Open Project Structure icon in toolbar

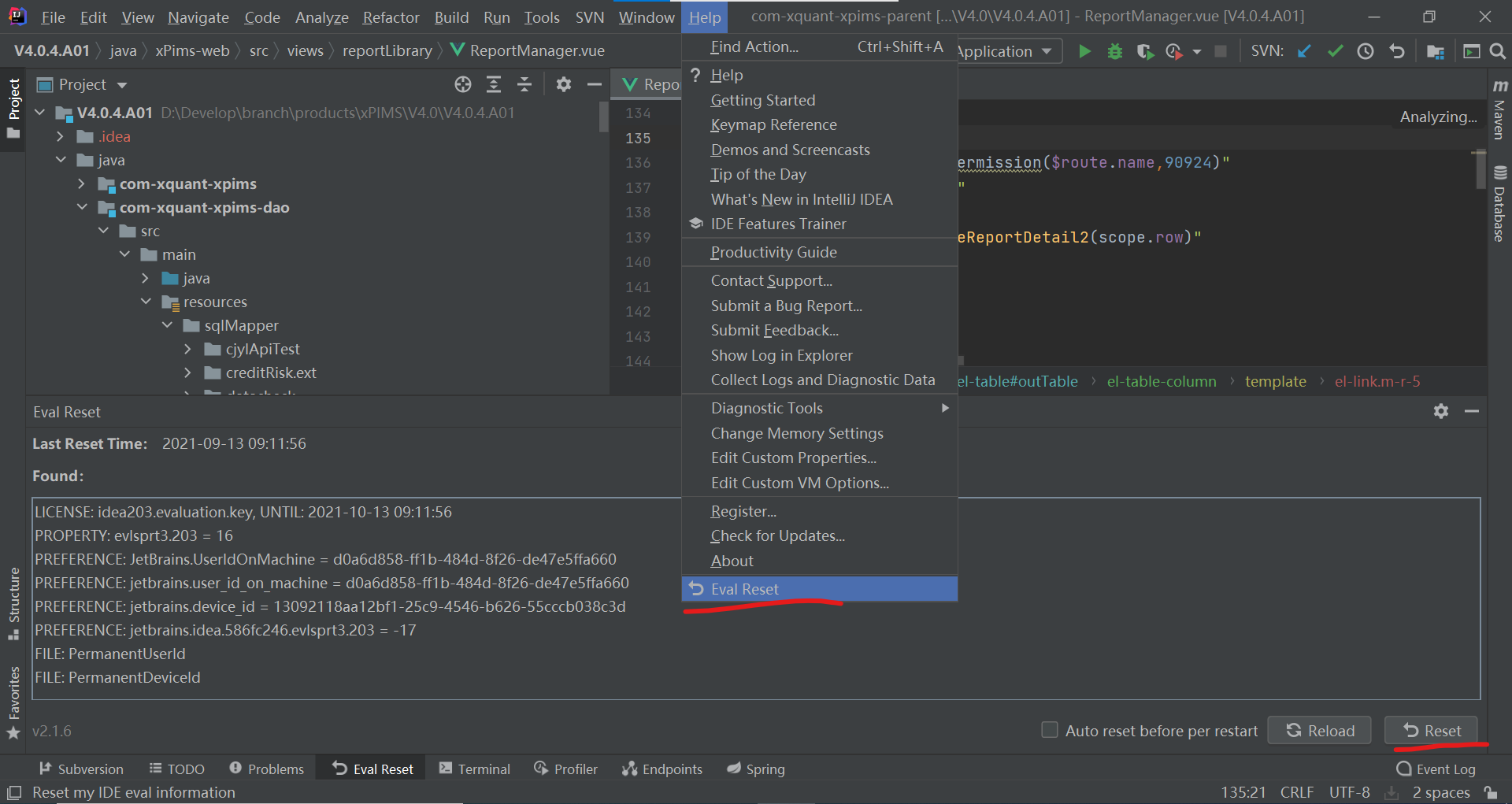tap(1436, 51)
